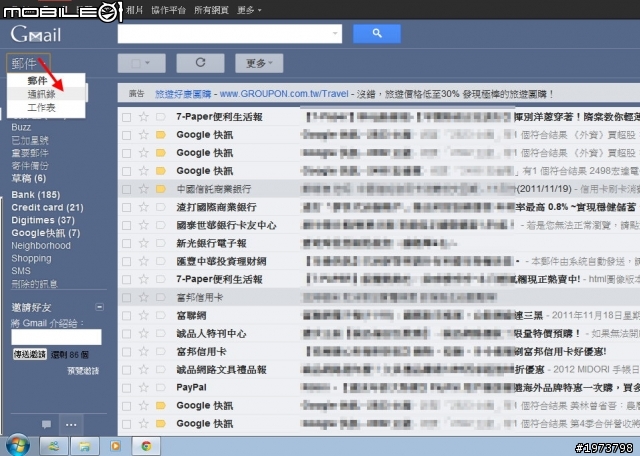The image size is (640, 456).
Task: Open the Neighborhood label
Action: [x=41, y=245]
